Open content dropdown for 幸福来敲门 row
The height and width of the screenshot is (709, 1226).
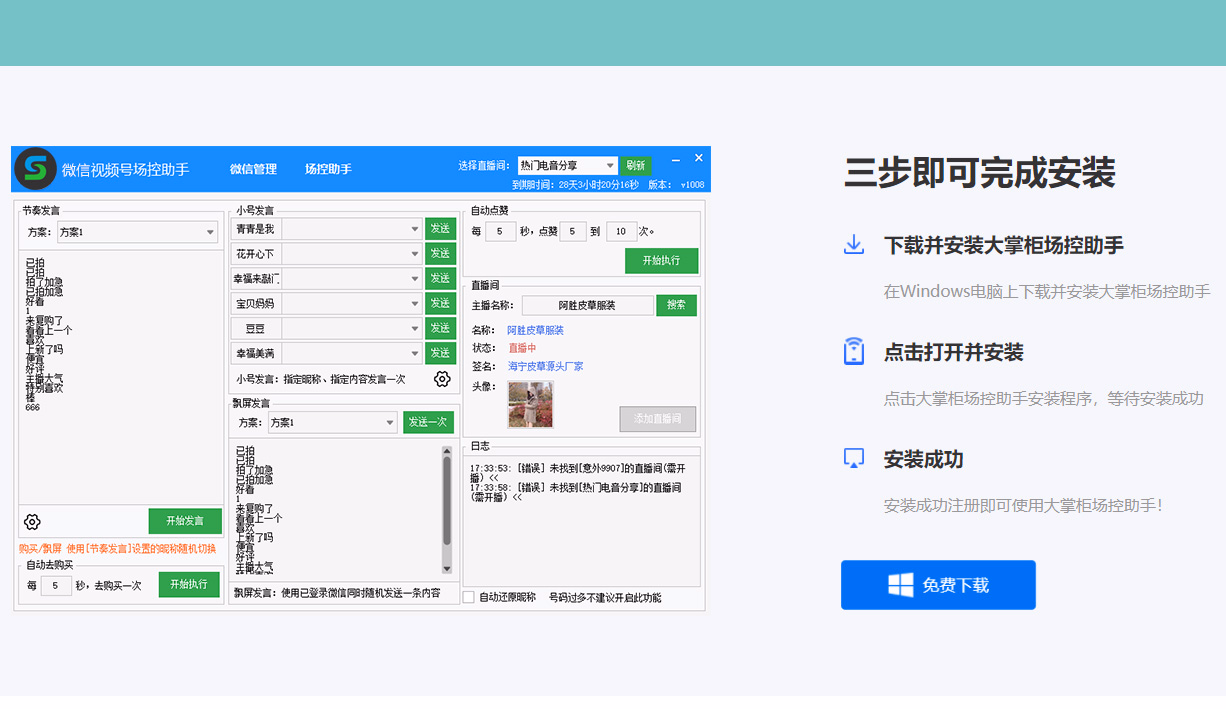point(352,279)
